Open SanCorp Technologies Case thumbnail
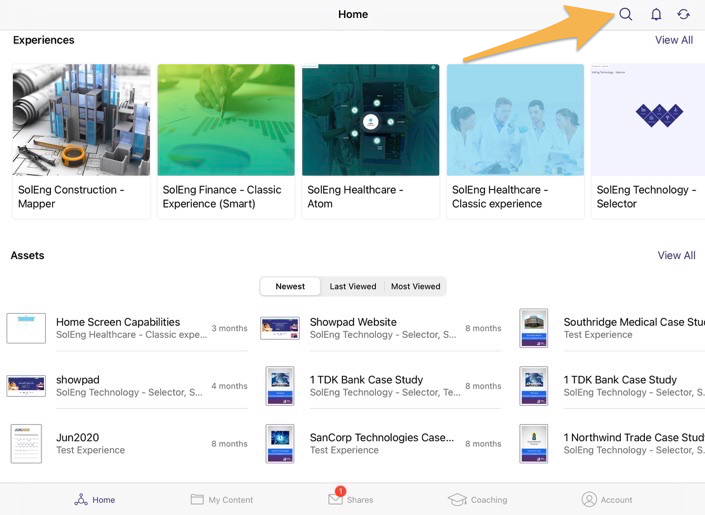The height and width of the screenshot is (515, 705). 280,443
